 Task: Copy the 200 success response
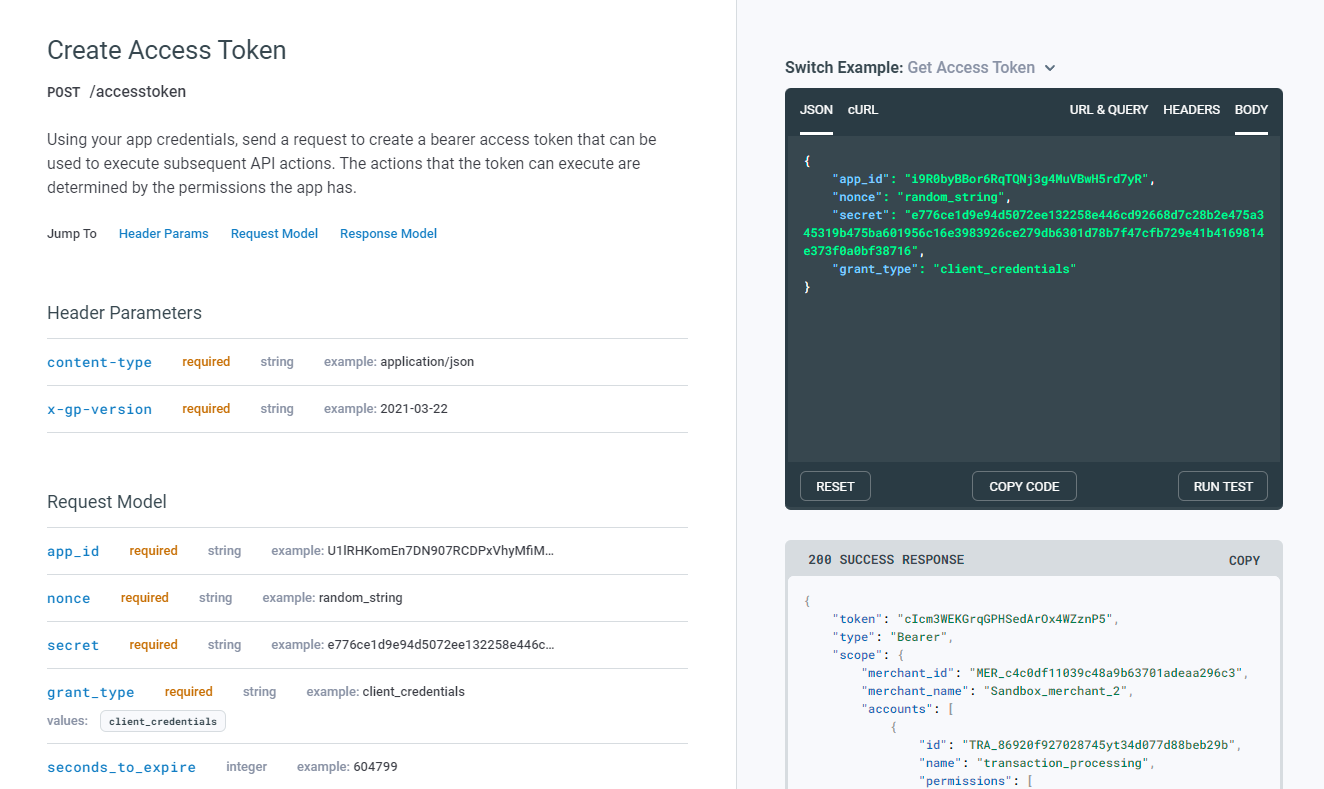point(1244,560)
